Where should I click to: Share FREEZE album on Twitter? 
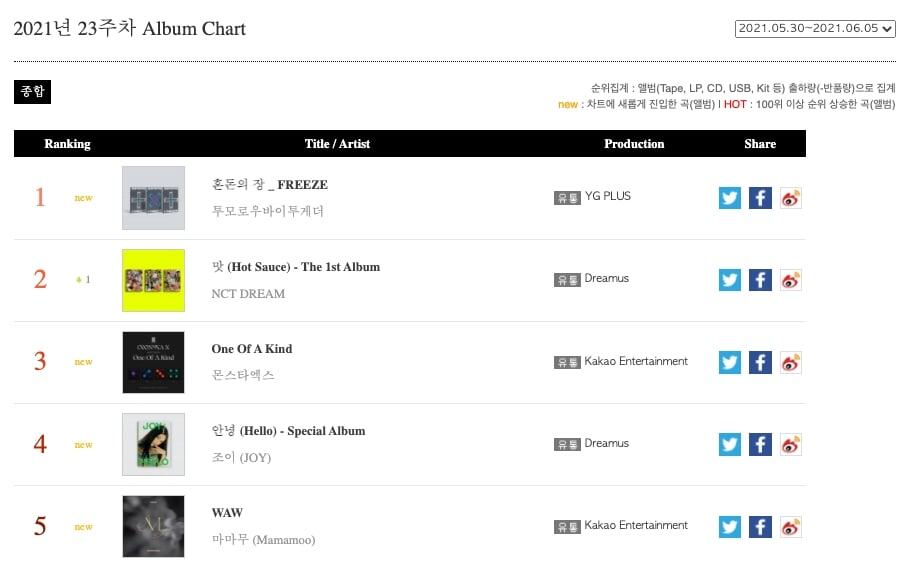(x=730, y=198)
